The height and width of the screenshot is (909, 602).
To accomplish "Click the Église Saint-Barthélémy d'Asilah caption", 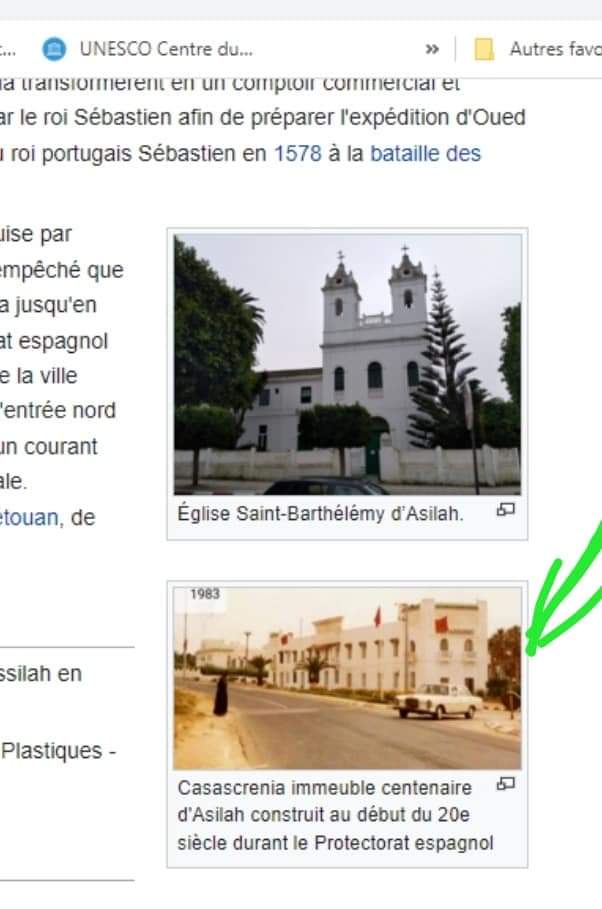I will pos(321,514).
